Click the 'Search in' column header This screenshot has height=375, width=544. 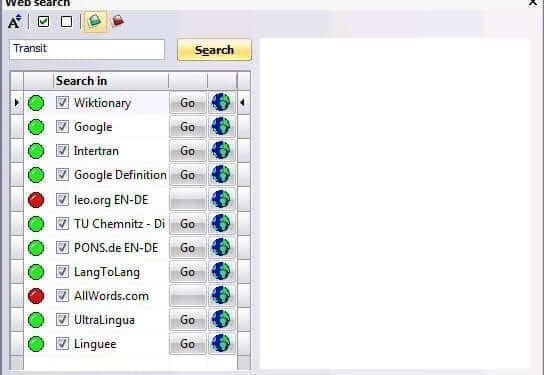pos(111,81)
